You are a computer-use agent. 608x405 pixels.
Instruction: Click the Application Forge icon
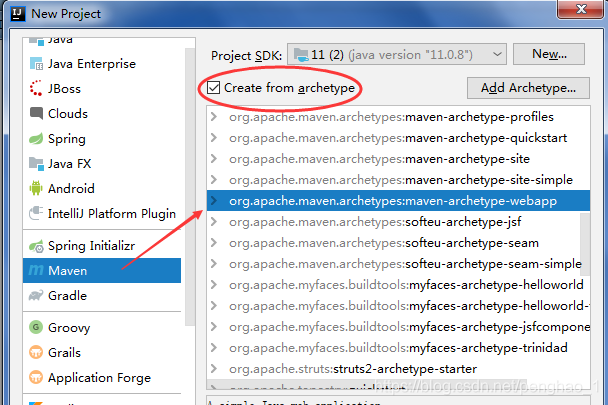(x=36, y=377)
